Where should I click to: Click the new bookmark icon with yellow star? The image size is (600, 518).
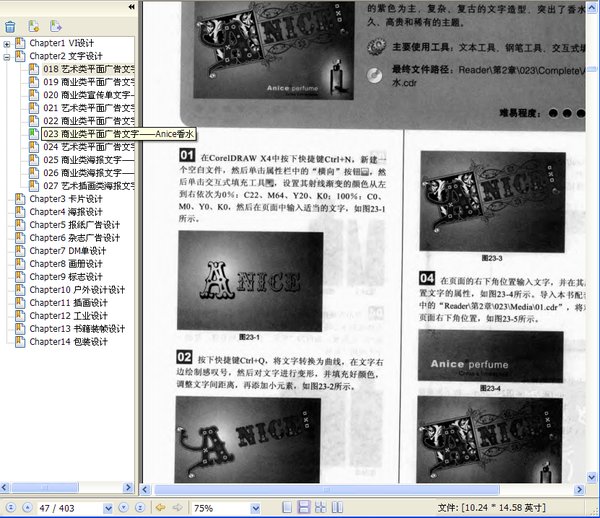pyautogui.click(x=34, y=26)
